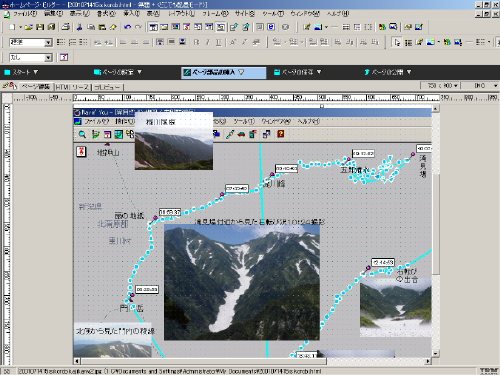The image size is (500, 375).
Task: Open the ファイル(F) menu
Action: (24, 14)
